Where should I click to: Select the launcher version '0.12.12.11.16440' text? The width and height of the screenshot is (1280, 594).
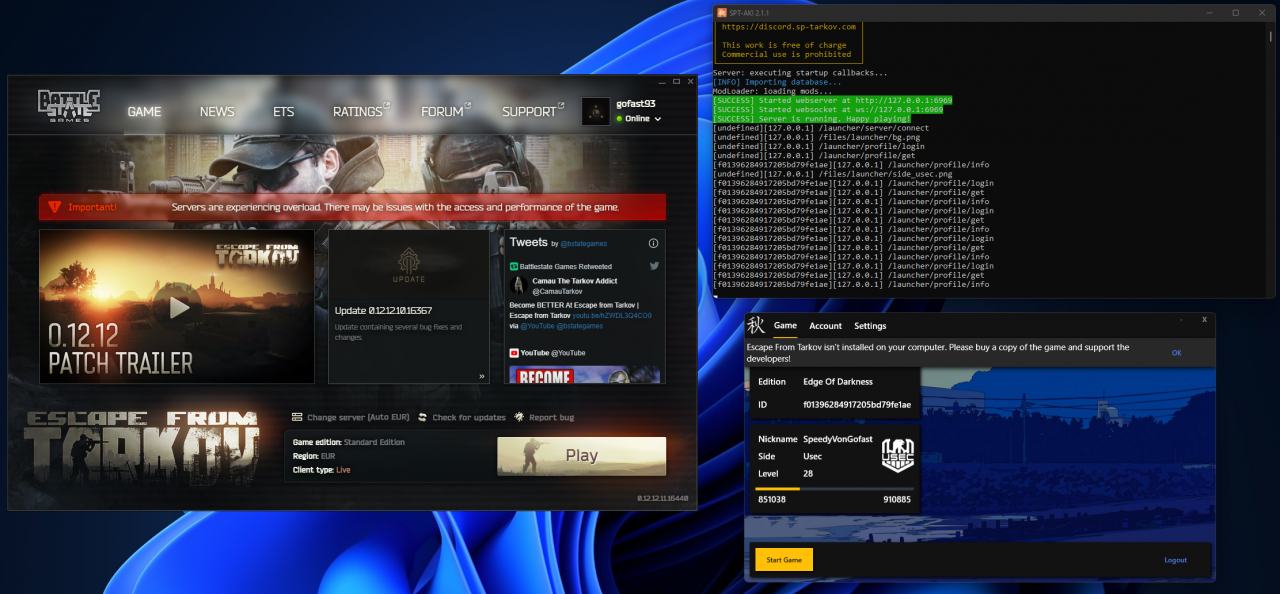(x=662, y=498)
